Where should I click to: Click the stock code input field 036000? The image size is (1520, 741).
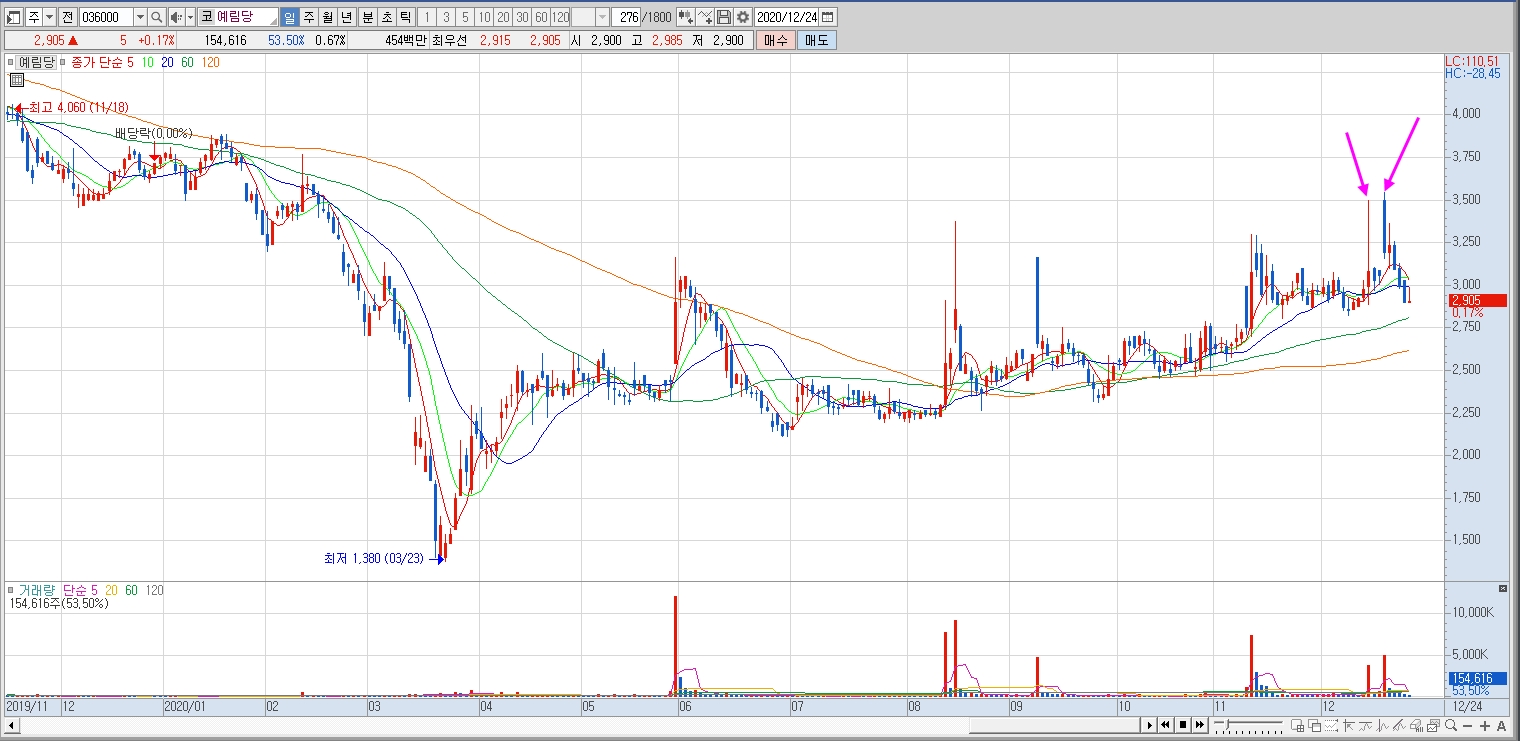pyautogui.click(x=106, y=17)
